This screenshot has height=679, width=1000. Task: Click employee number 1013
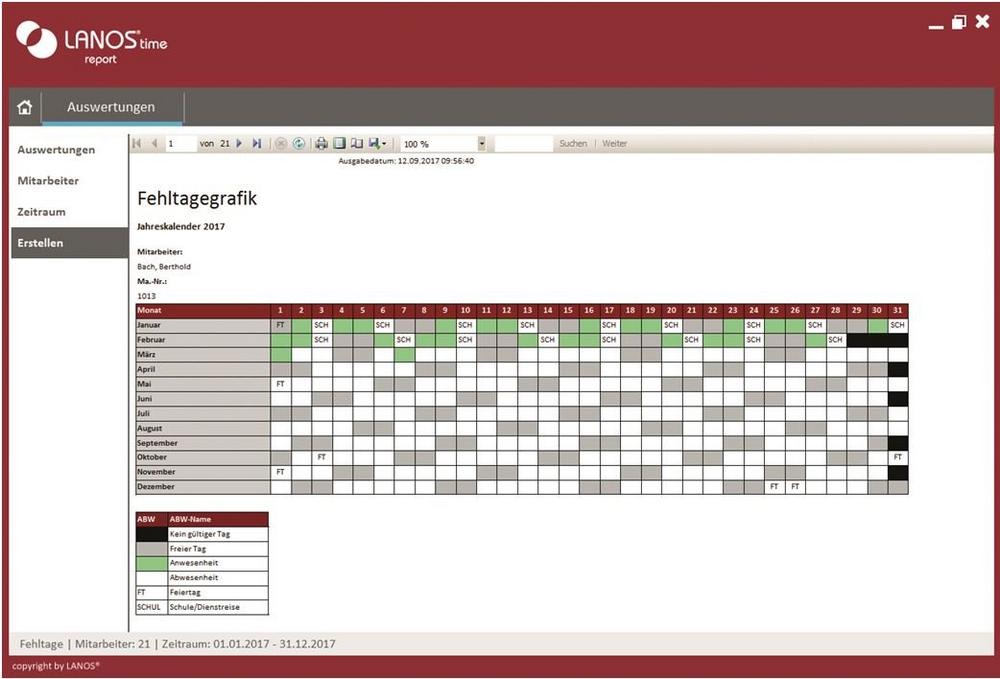point(146,296)
